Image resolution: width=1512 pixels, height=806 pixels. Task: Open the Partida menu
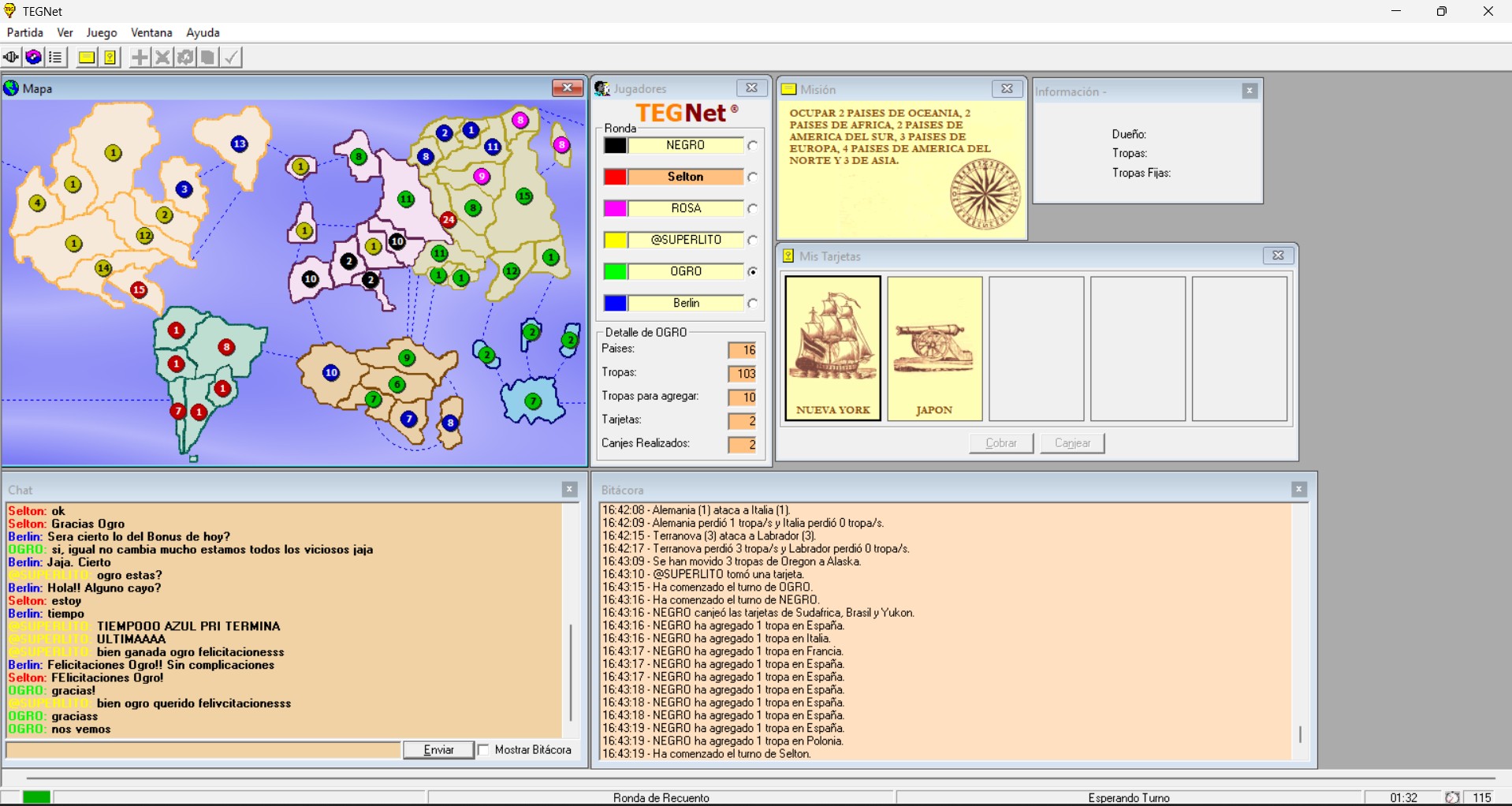(x=25, y=32)
